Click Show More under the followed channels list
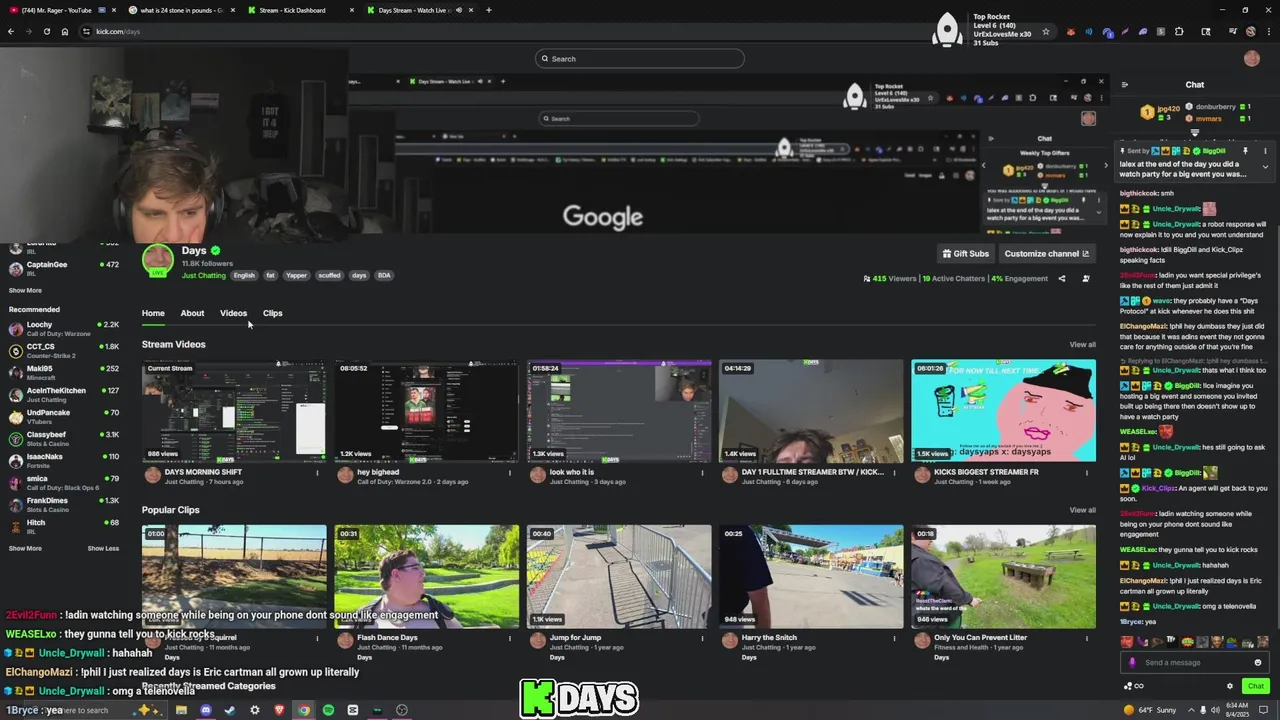This screenshot has height=720, width=1280. point(25,290)
